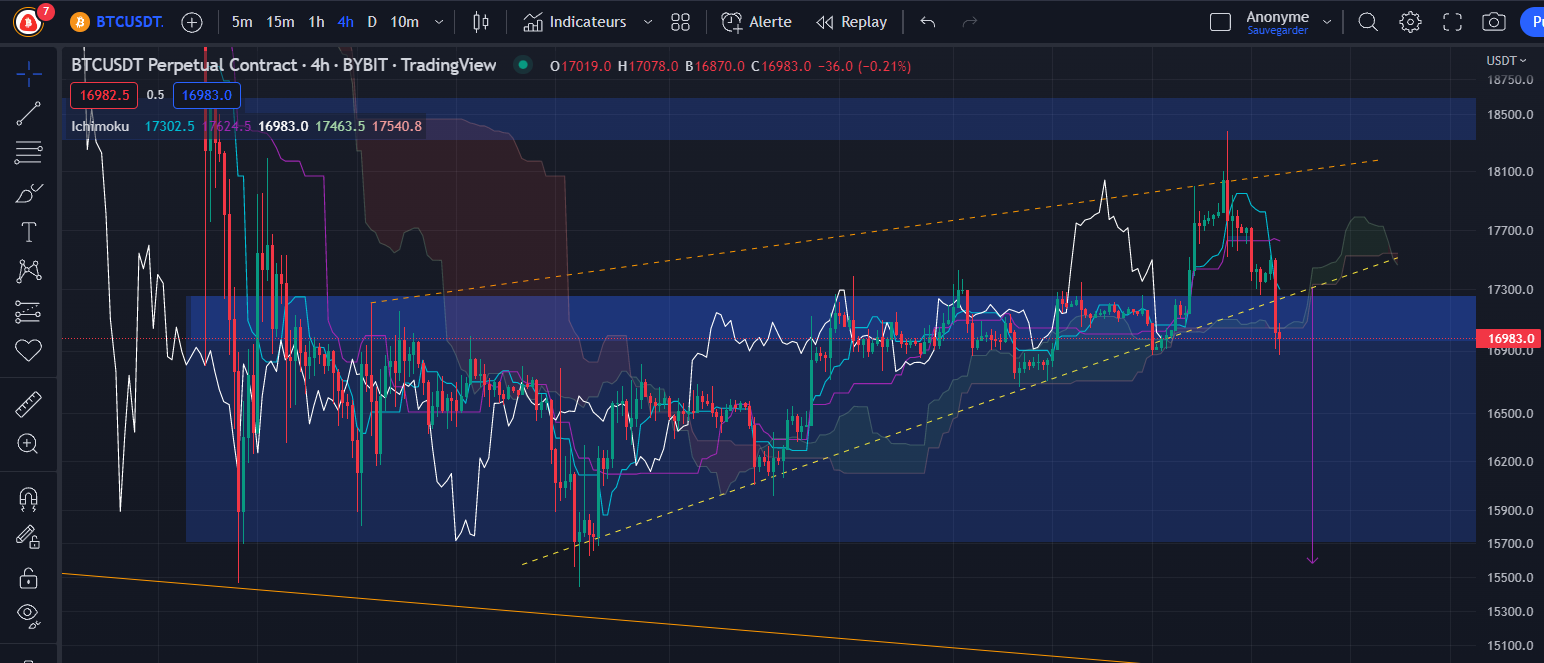
Task: Click the blue Buy price button 16983.0
Action: [x=207, y=95]
